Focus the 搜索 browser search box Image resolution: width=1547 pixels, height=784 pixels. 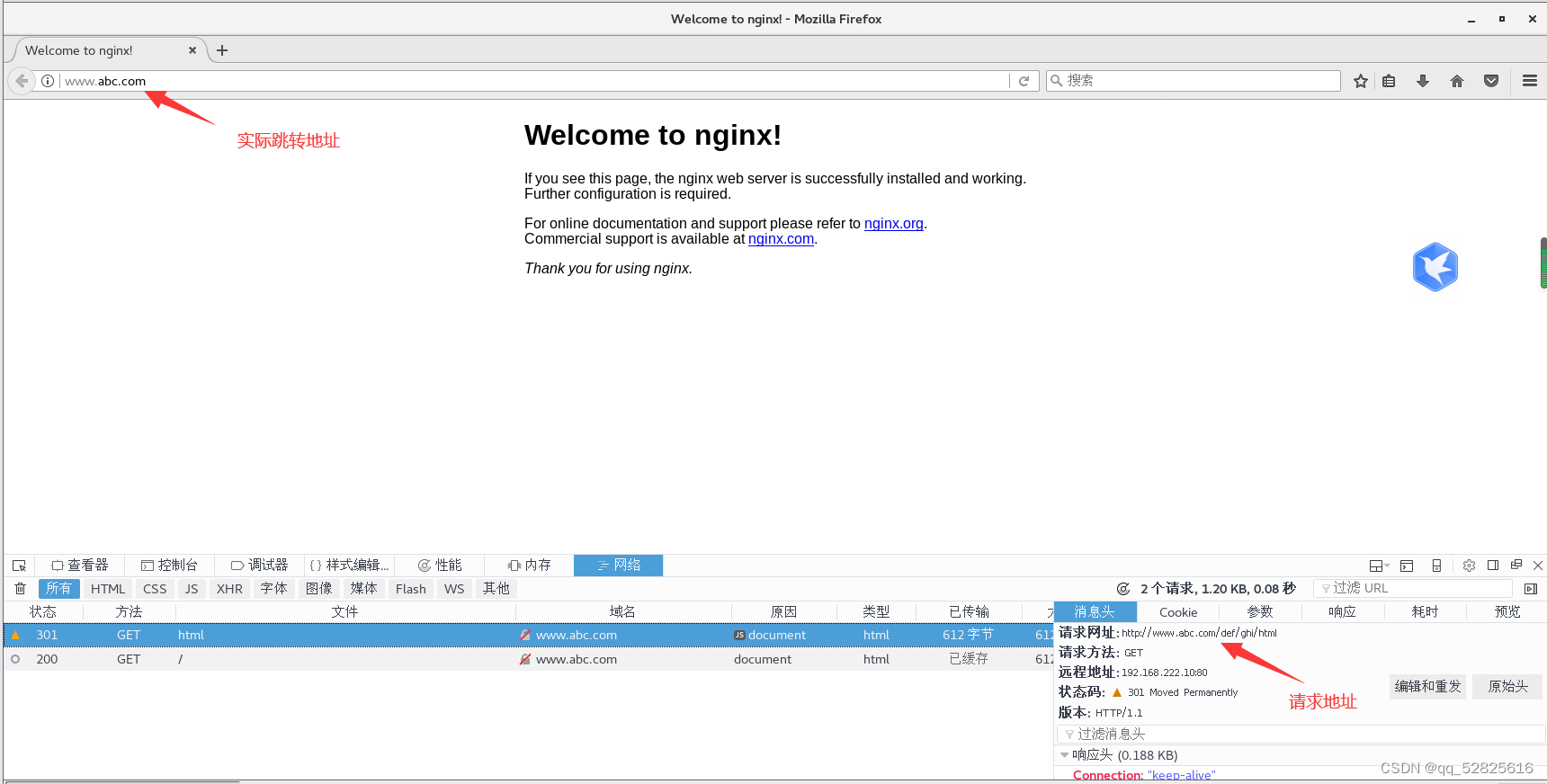coord(1193,81)
